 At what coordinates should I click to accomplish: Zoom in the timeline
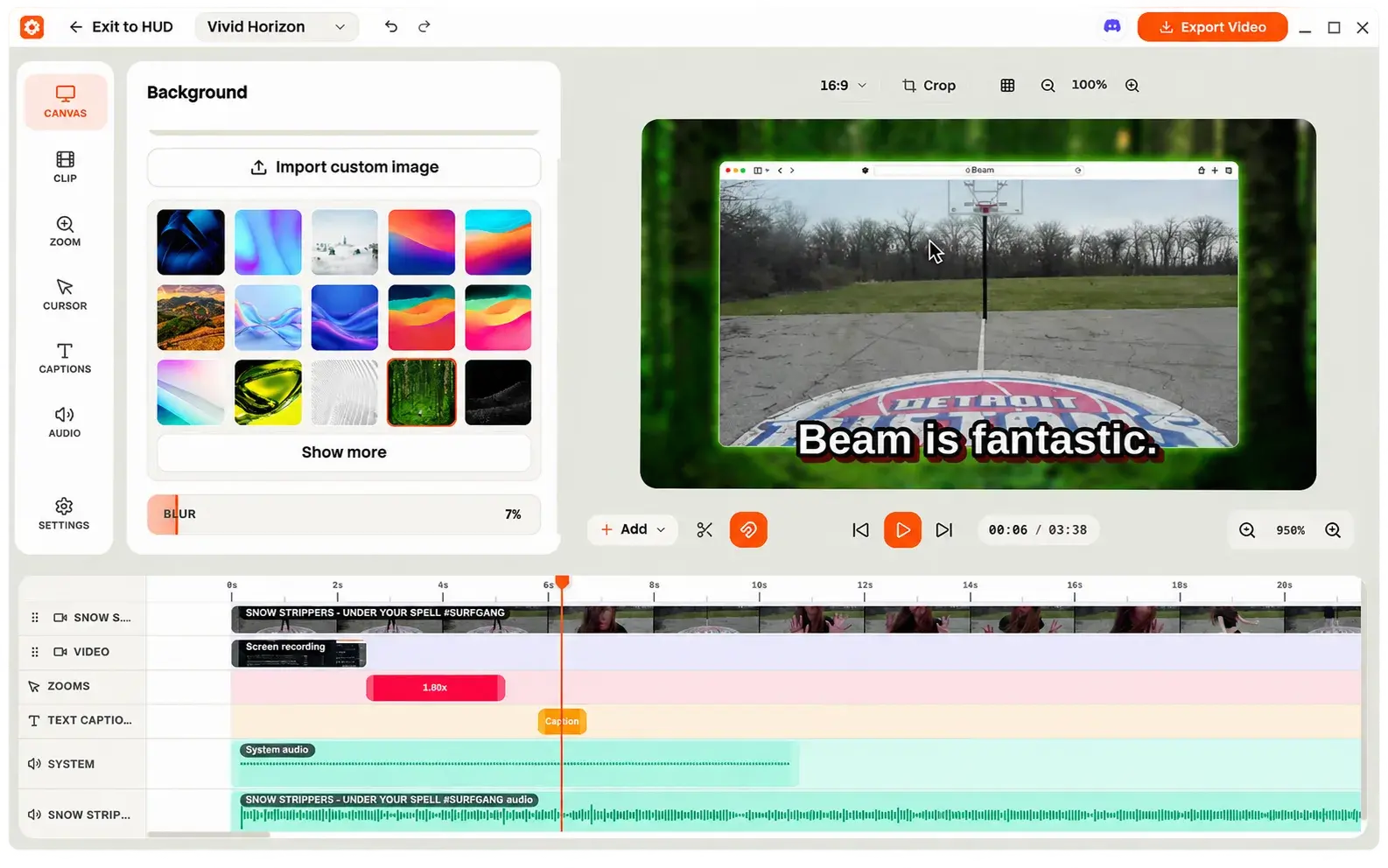(x=1333, y=530)
